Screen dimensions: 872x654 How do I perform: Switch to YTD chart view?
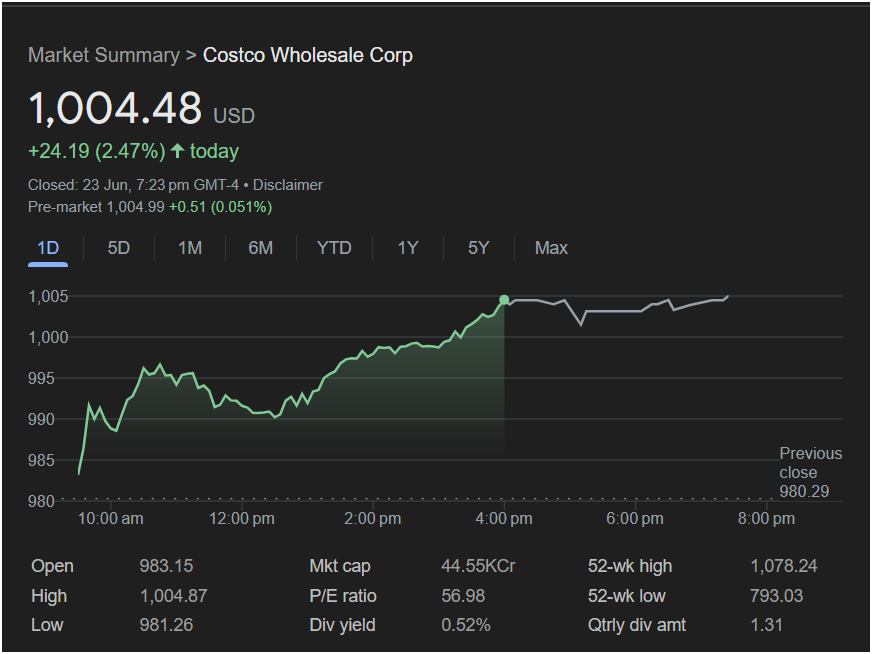pos(334,248)
